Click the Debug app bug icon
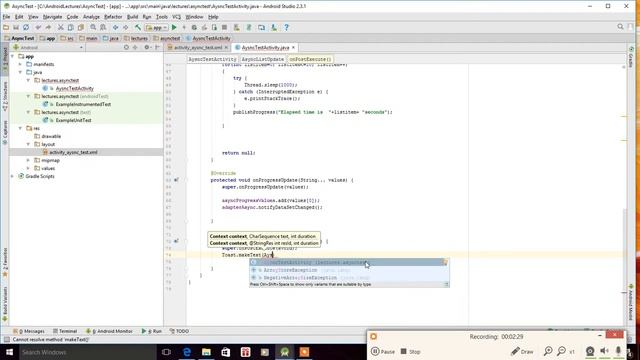 [194, 27]
